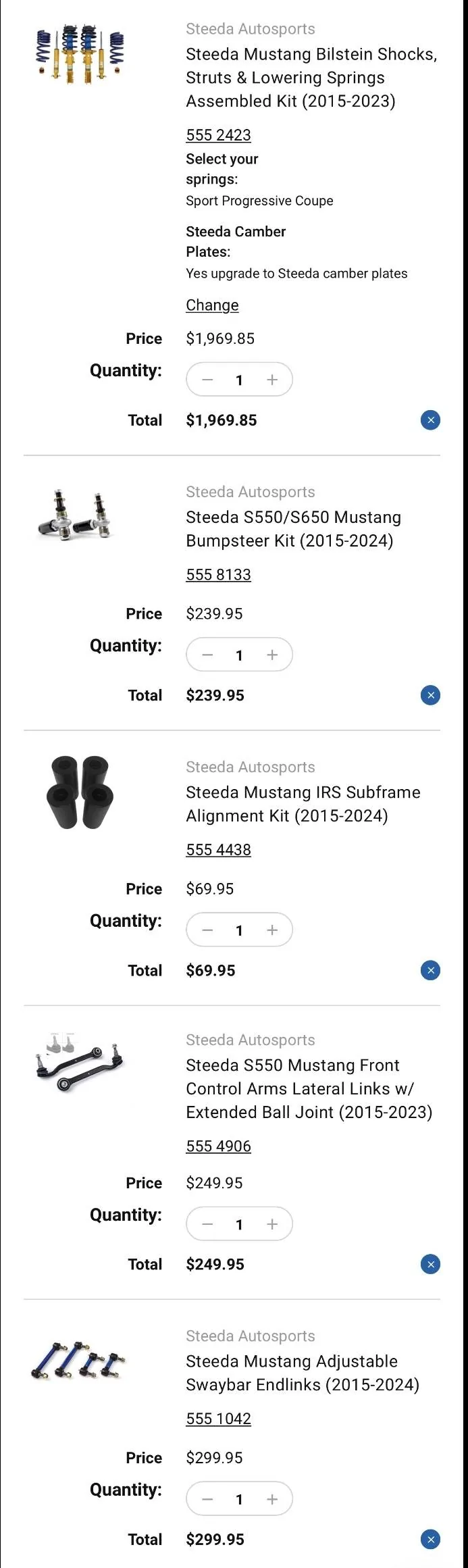The image size is (468, 1568).
Task: Remove Front Control Arms item
Action: (x=430, y=1264)
